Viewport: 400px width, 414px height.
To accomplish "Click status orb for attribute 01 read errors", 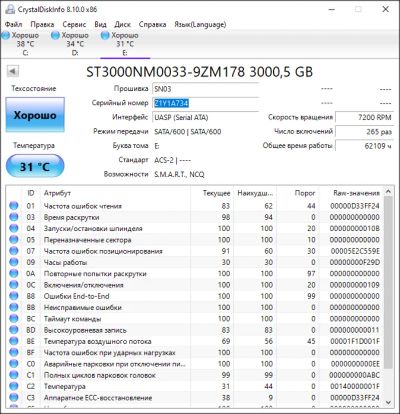I will 14,206.
